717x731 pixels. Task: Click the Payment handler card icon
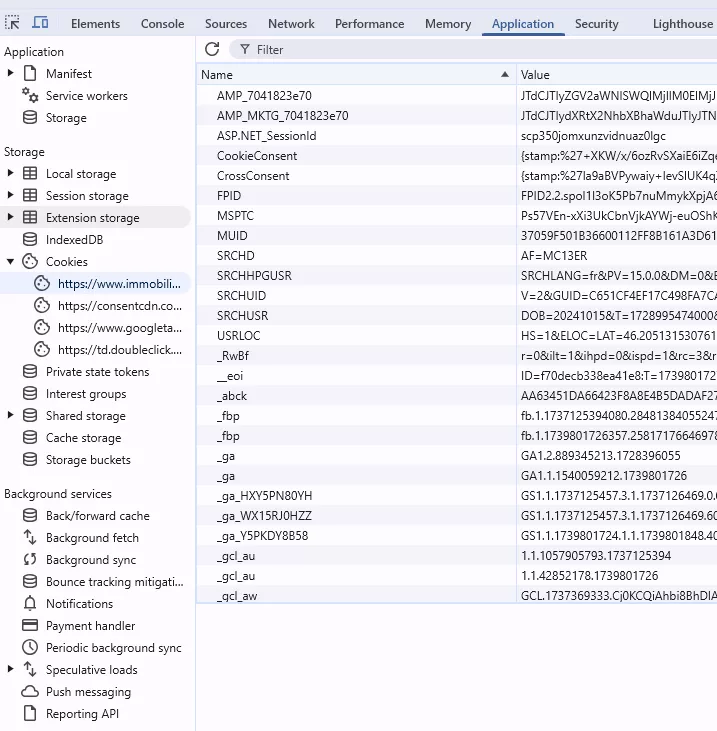pyautogui.click(x=30, y=626)
